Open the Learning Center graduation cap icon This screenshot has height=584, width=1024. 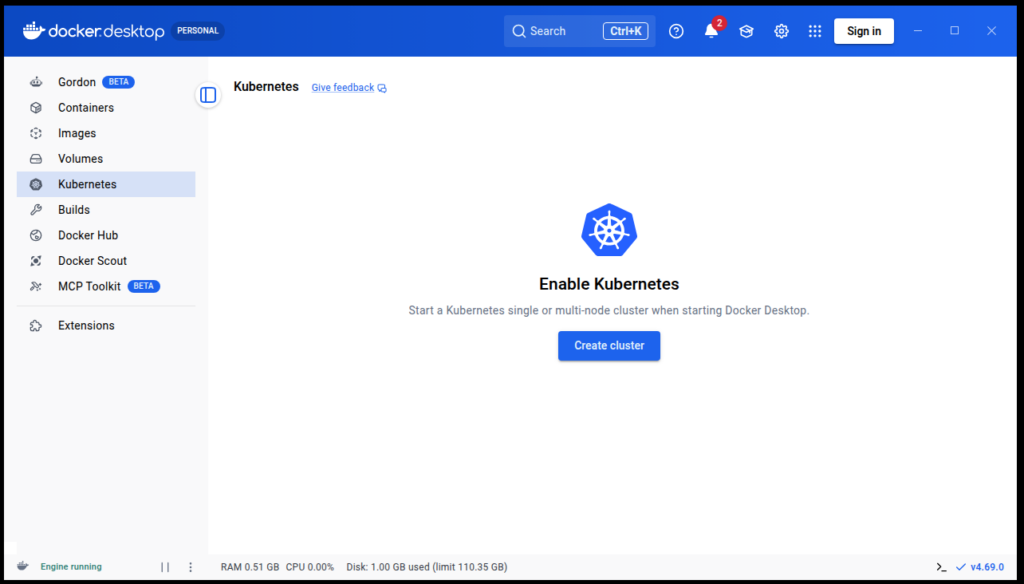tap(746, 31)
